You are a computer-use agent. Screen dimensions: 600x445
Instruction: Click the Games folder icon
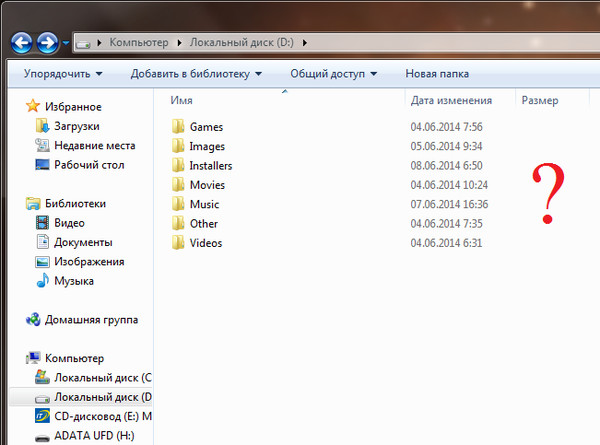click(178, 126)
